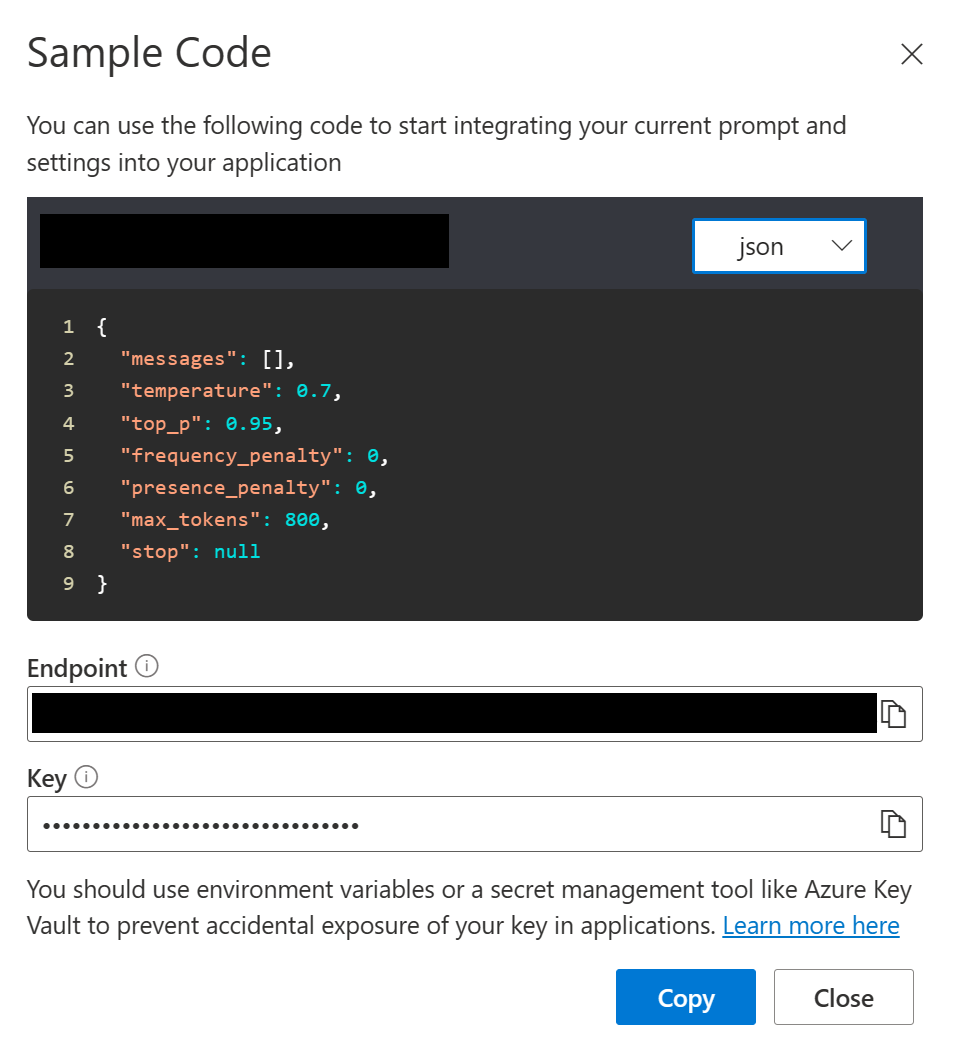Open the json language dropdown
This screenshot has height=1043, width=957.
coord(779,246)
